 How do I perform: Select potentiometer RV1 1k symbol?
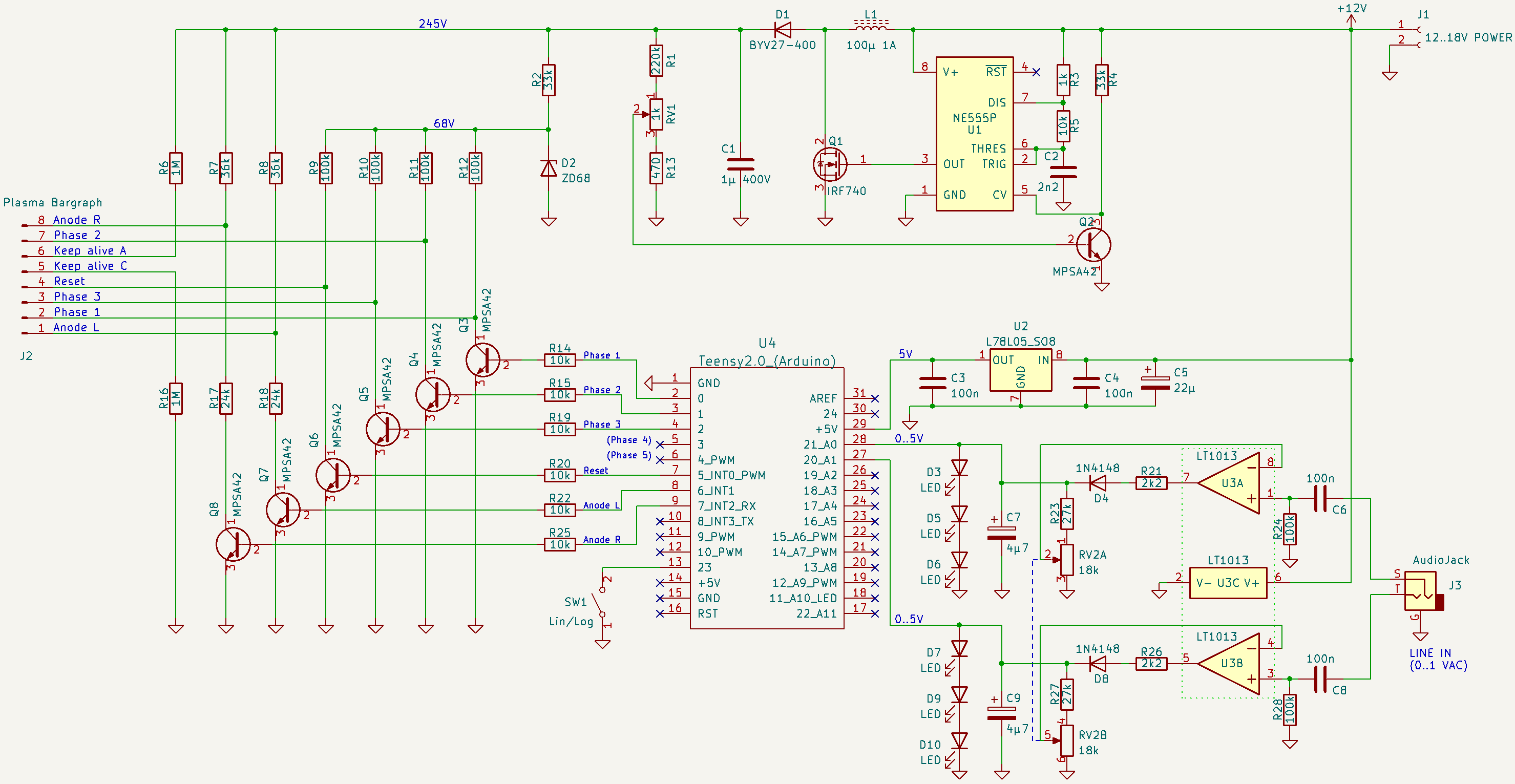click(656, 115)
